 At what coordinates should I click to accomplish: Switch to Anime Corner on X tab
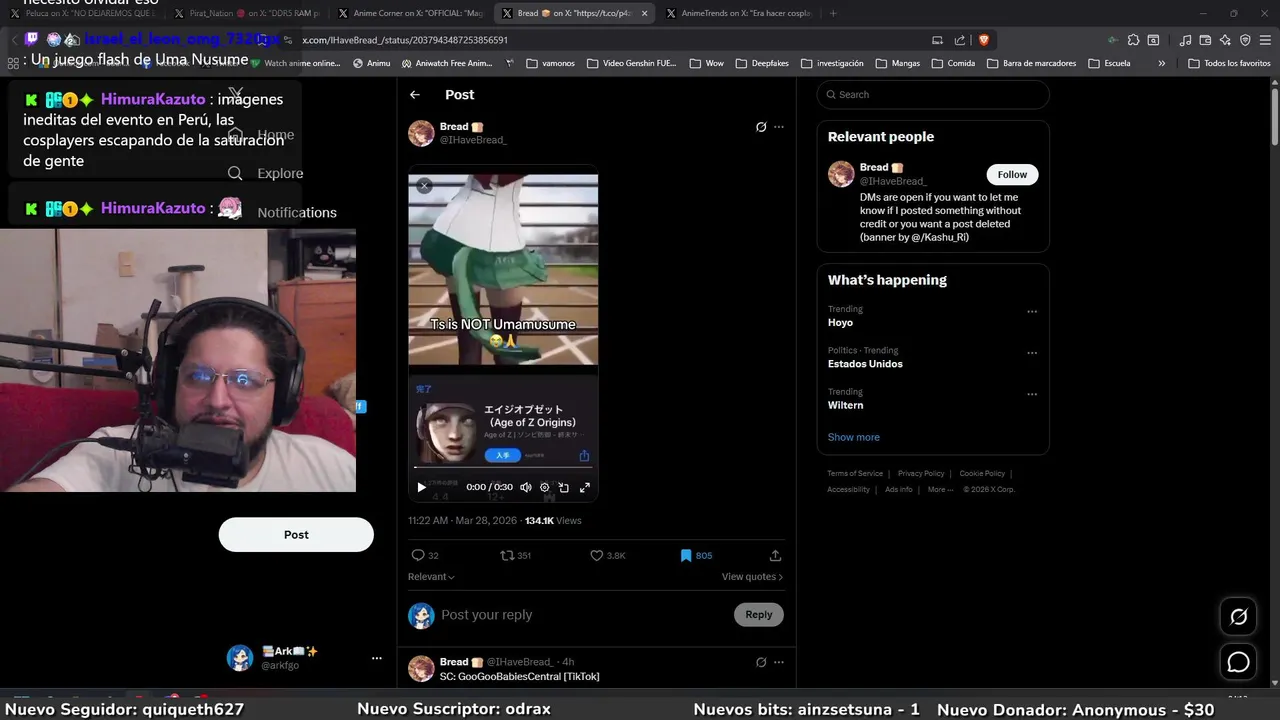(409, 13)
